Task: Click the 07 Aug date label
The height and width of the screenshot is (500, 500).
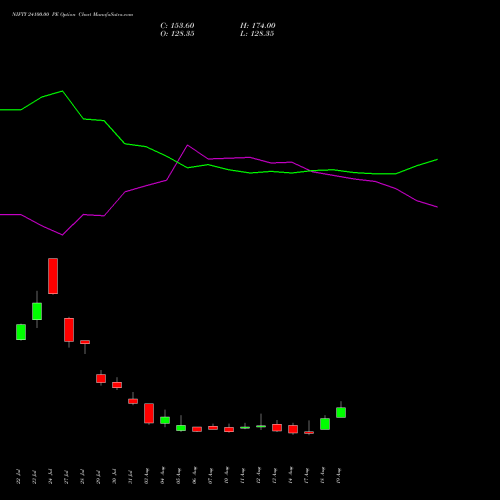Action: 210,476
